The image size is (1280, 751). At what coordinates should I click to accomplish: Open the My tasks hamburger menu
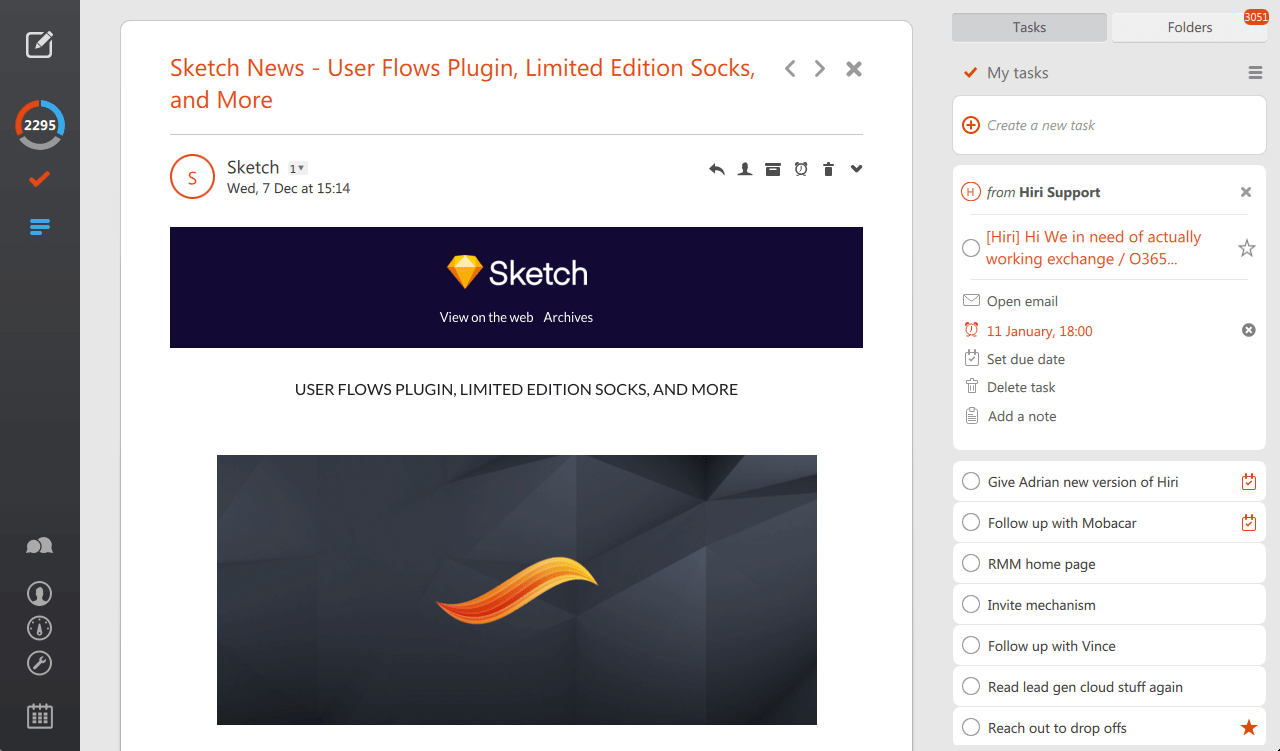[1255, 73]
